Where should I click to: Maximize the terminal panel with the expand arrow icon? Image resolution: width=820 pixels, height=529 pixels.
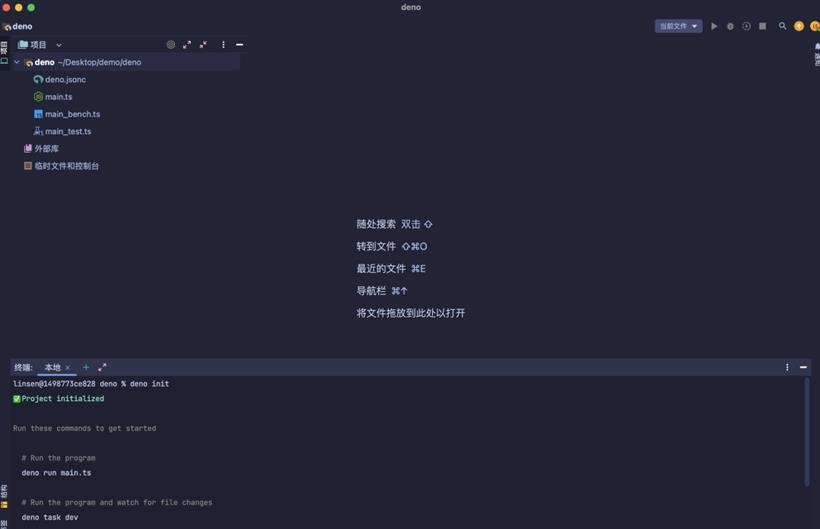click(x=102, y=367)
